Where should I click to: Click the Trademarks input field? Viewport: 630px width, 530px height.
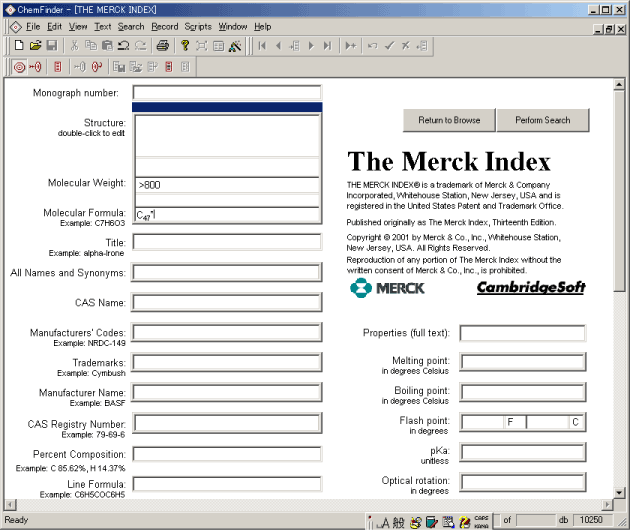[x=227, y=362]
